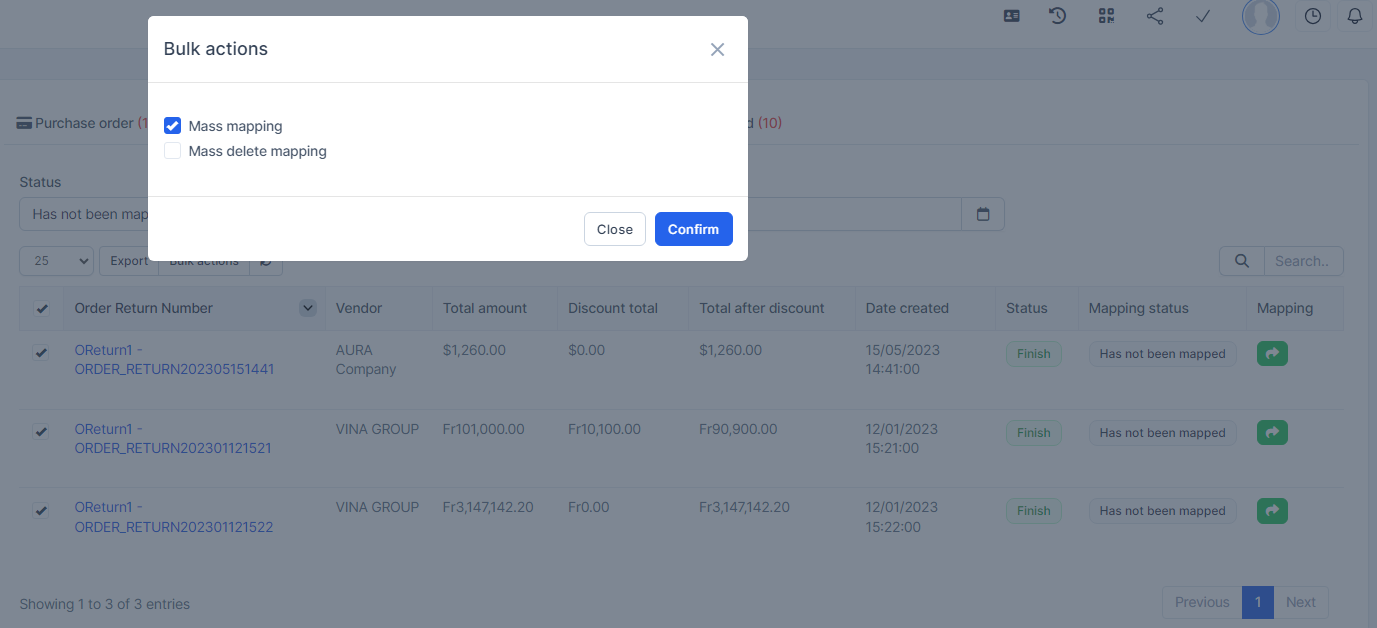This screenshot has width=1377, height=628.
Task: Click the $1,260.00 Total amount cell
Action: [x=474, y=350]
